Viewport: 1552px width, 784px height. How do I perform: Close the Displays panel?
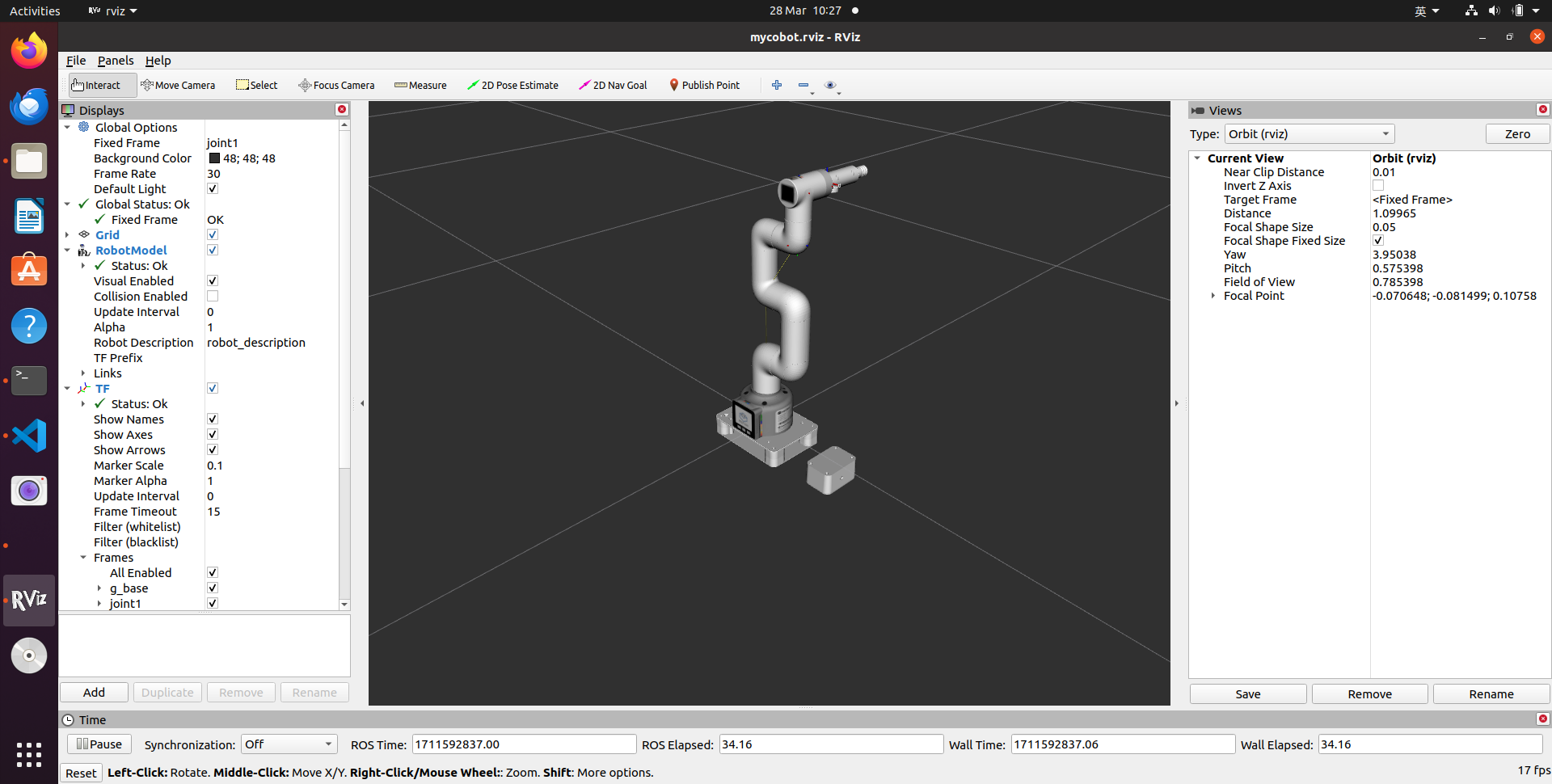[x=342, y=109]
